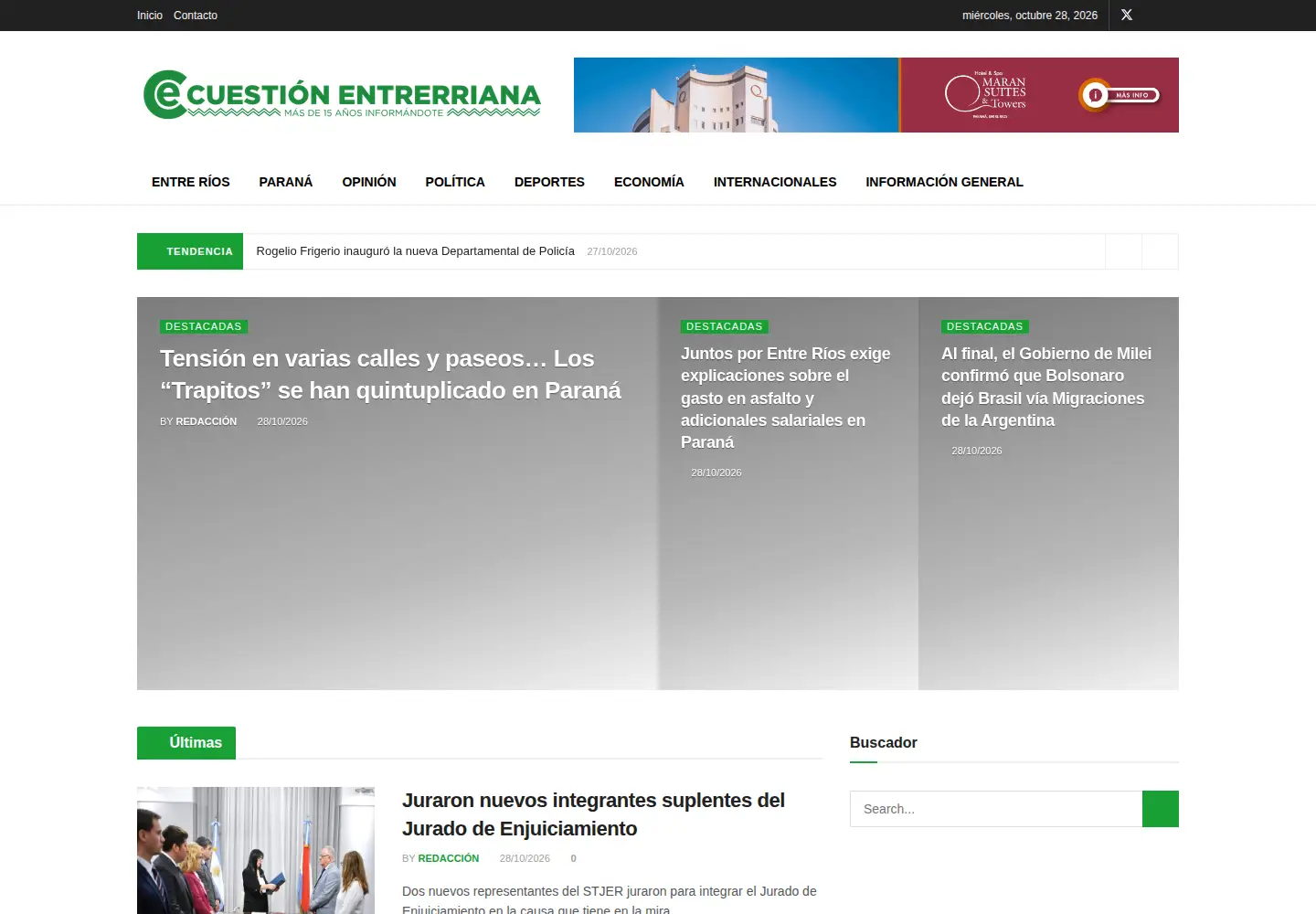This screenshot has width=1316, height=914.
Task: Click the TENDENCIA label
Action: (190, 251)
